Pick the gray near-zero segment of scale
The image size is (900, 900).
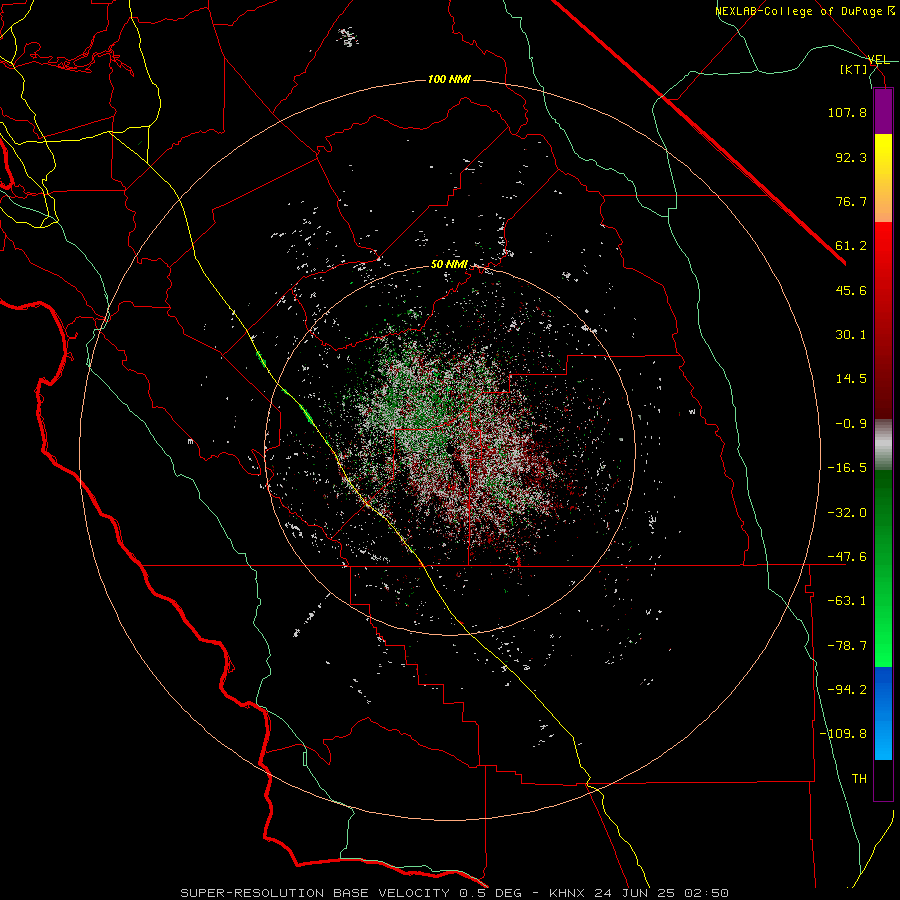pos(883,445)
